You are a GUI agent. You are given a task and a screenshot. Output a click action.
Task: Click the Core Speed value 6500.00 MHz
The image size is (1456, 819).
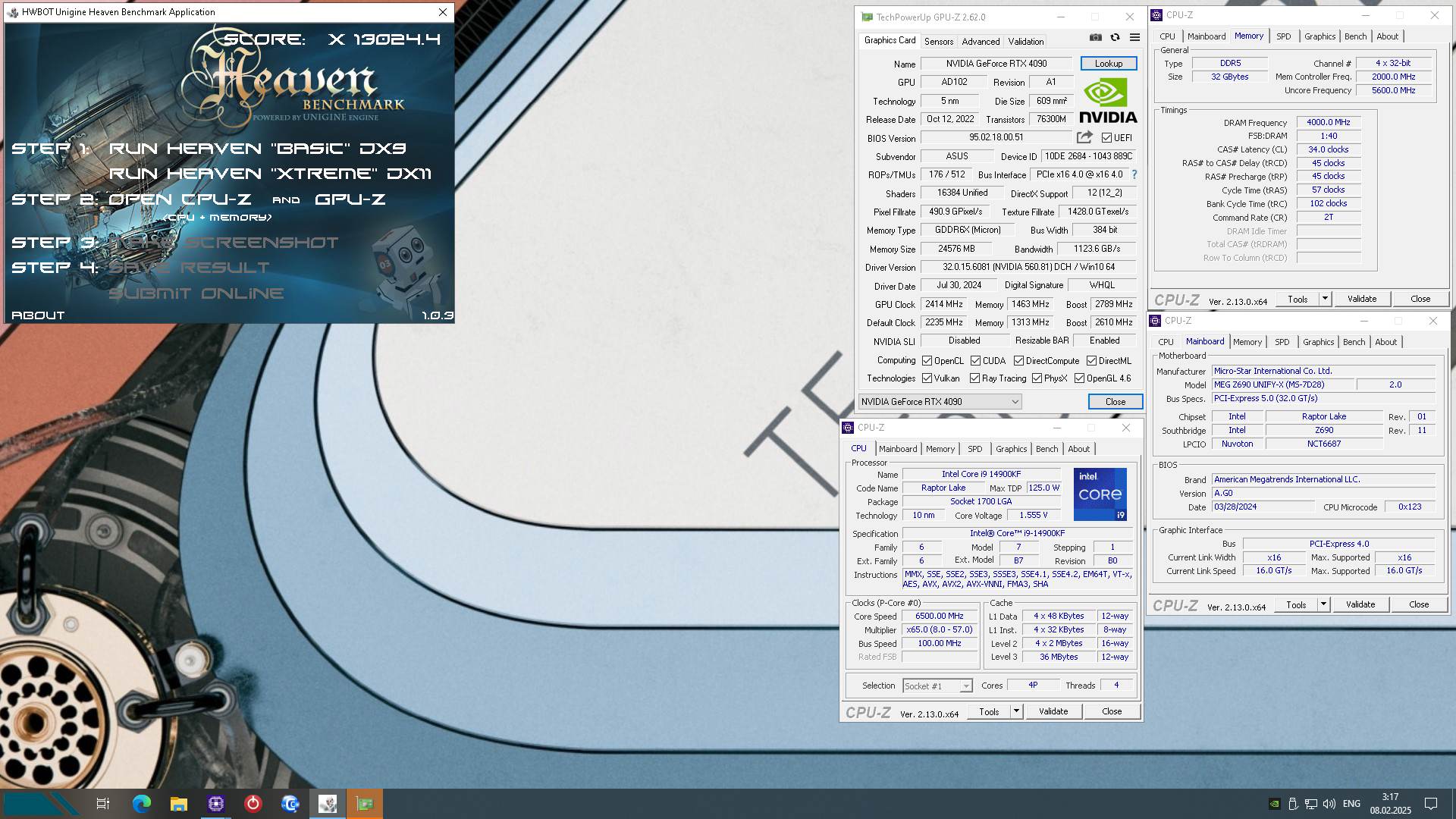pyautogui.click(x=939, y=617)
